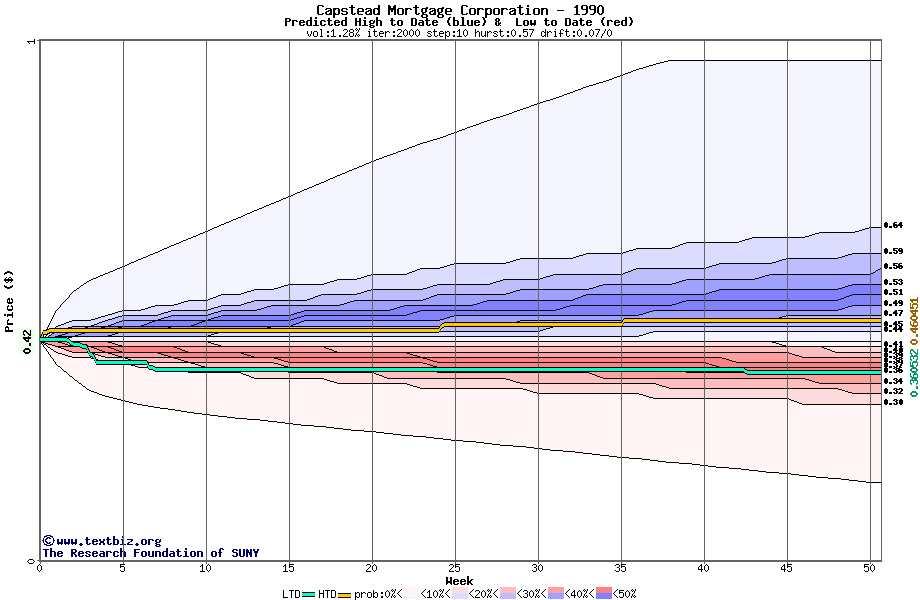The height and width of the screenshot is (600, 920).
Task: Click the 30%–40% probability legend swatch
Action: (x=556, y=594)
